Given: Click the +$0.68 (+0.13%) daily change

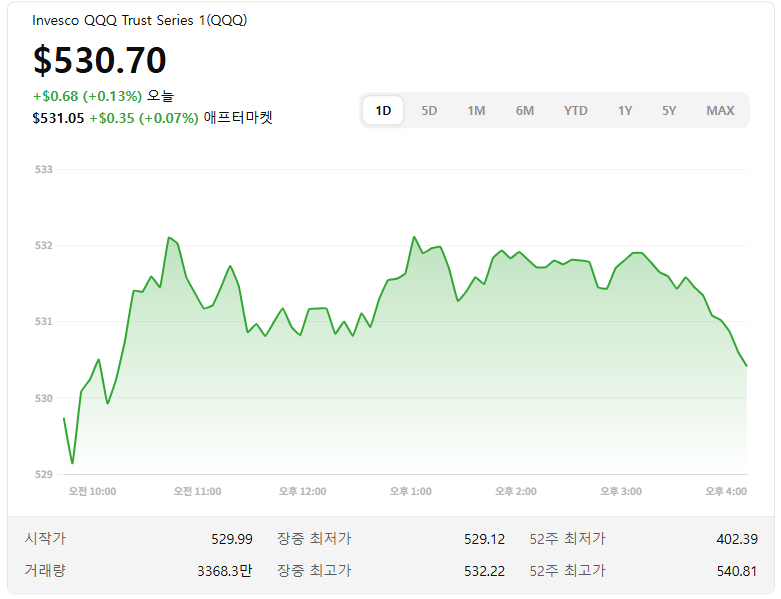Looking at the screenshot, I should click(87, 96).
